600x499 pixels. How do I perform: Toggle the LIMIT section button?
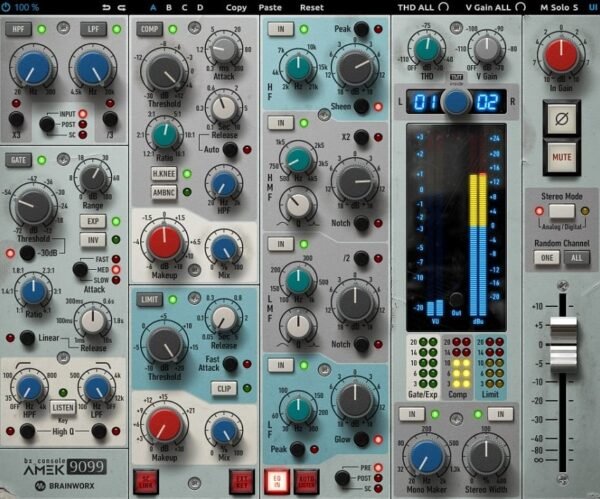coord(149,300)
